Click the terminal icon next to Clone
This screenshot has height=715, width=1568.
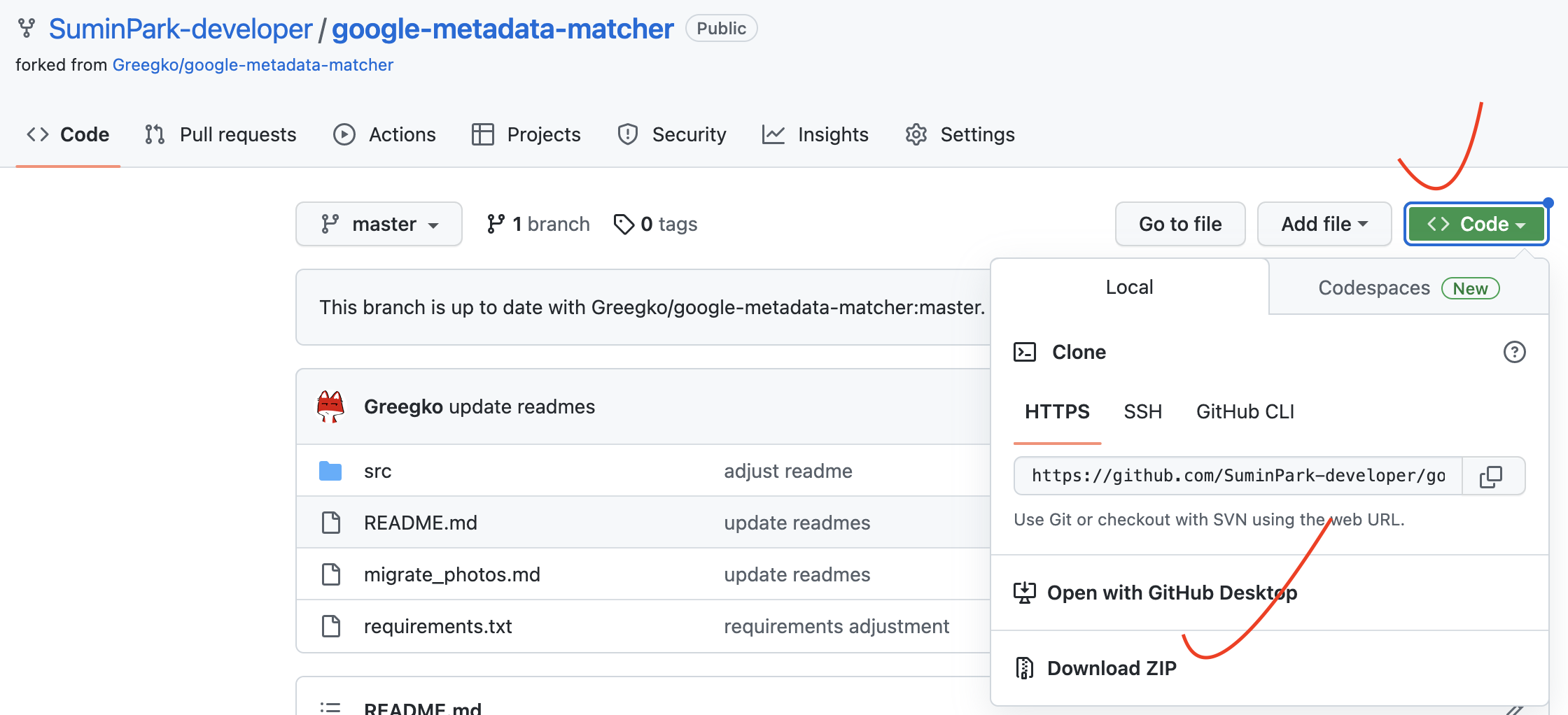pyautogui.click(x=1025, y=352)
